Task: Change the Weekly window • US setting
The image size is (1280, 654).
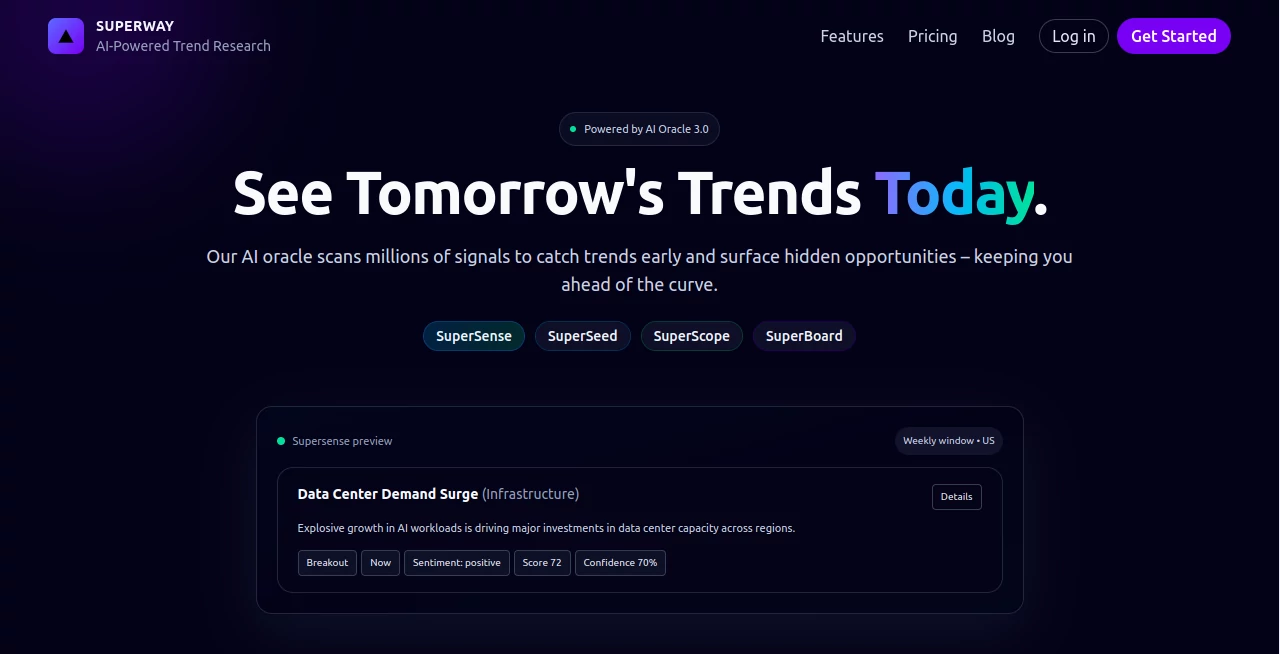Action: click(x=948, y=440)
